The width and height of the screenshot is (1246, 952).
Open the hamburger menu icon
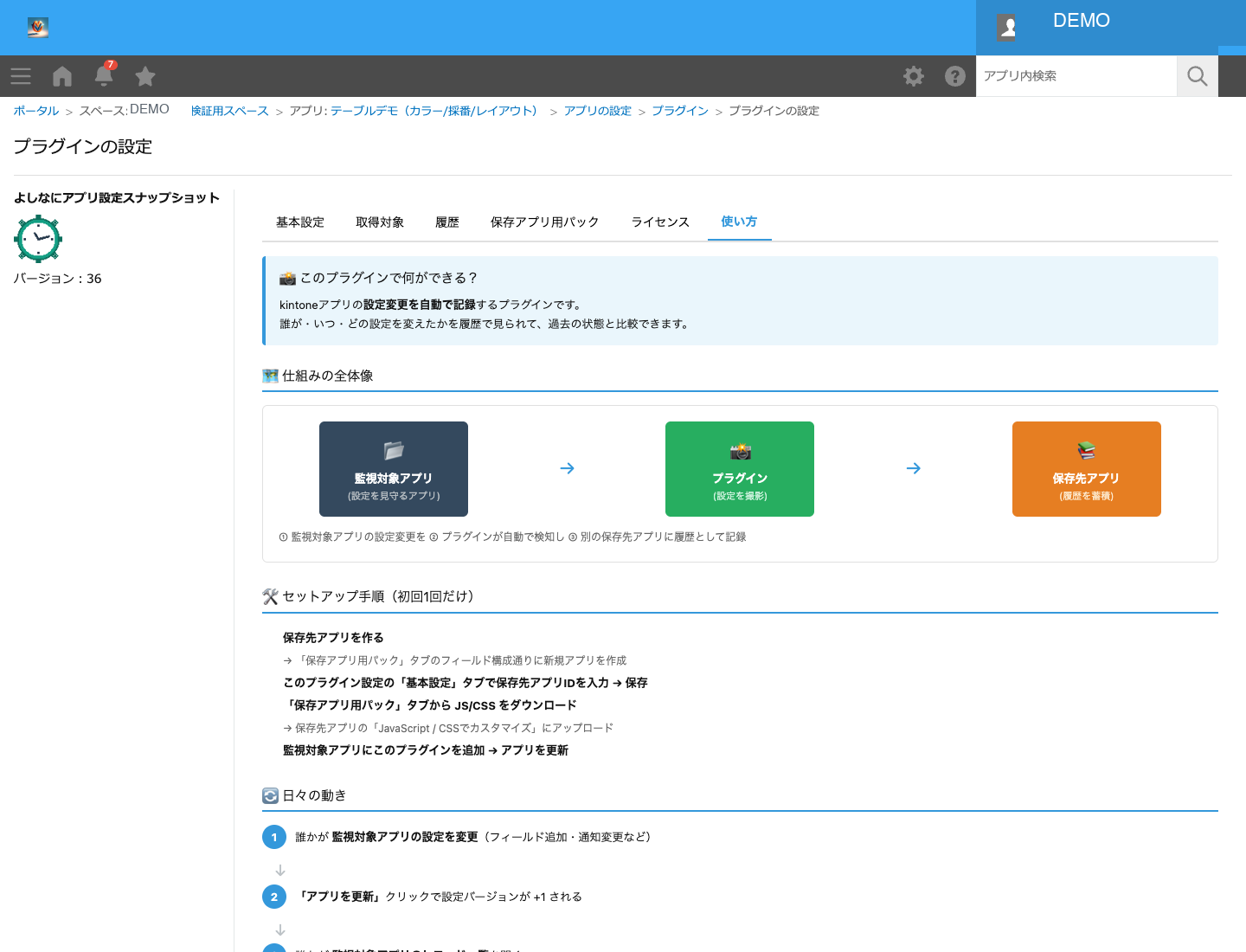point(21,76)
